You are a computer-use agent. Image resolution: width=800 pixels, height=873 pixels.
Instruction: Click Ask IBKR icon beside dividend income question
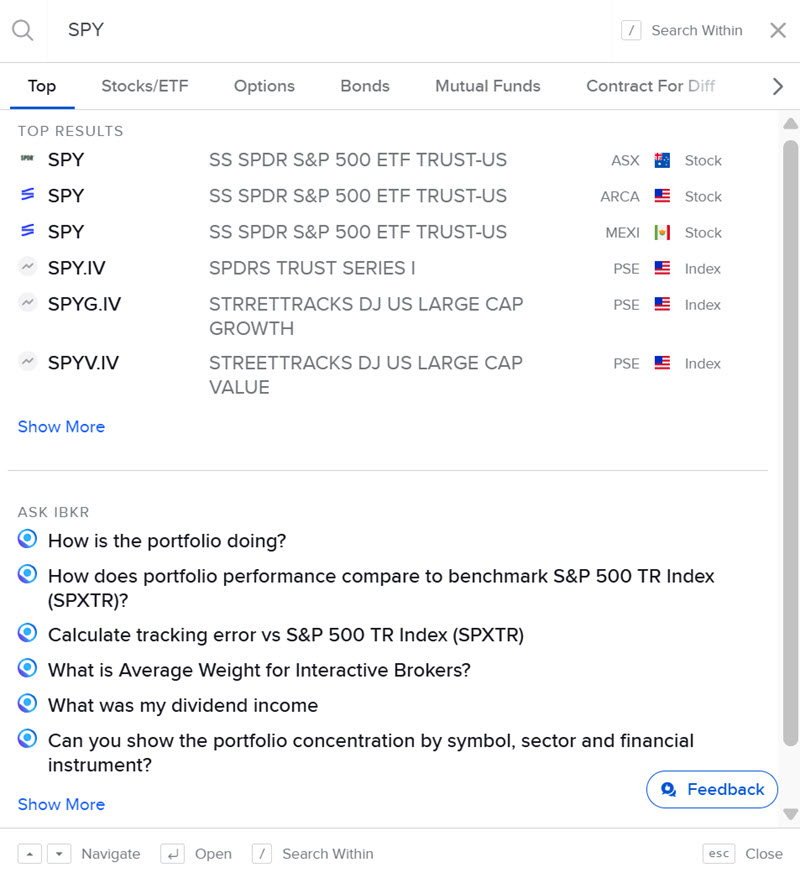point(27,703)
